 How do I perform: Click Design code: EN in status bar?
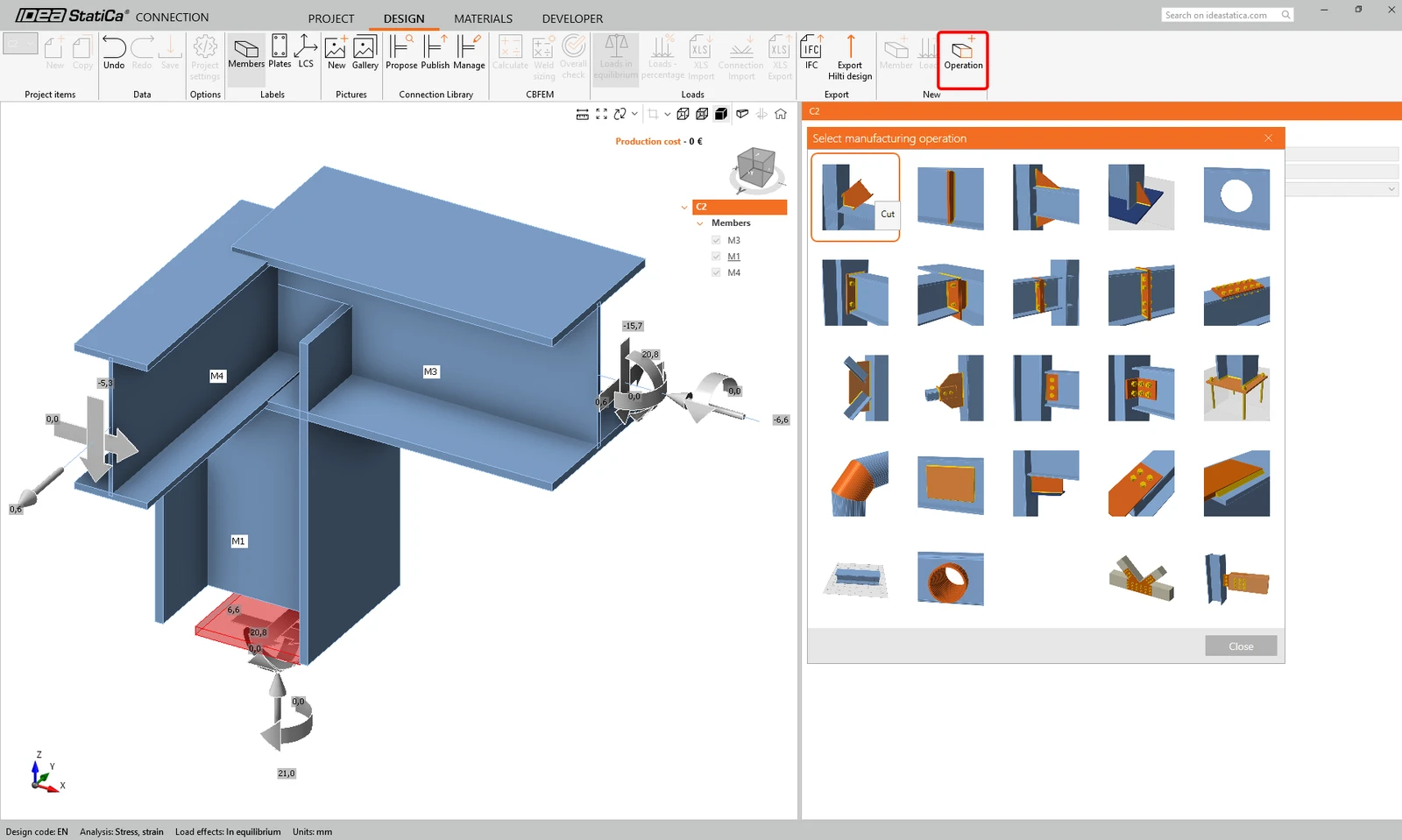tap(37, 832)
